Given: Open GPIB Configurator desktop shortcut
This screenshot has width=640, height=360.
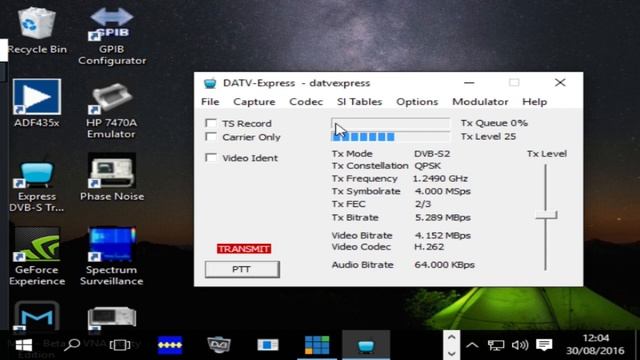Looking at the screenshot, I should point(111,36).
